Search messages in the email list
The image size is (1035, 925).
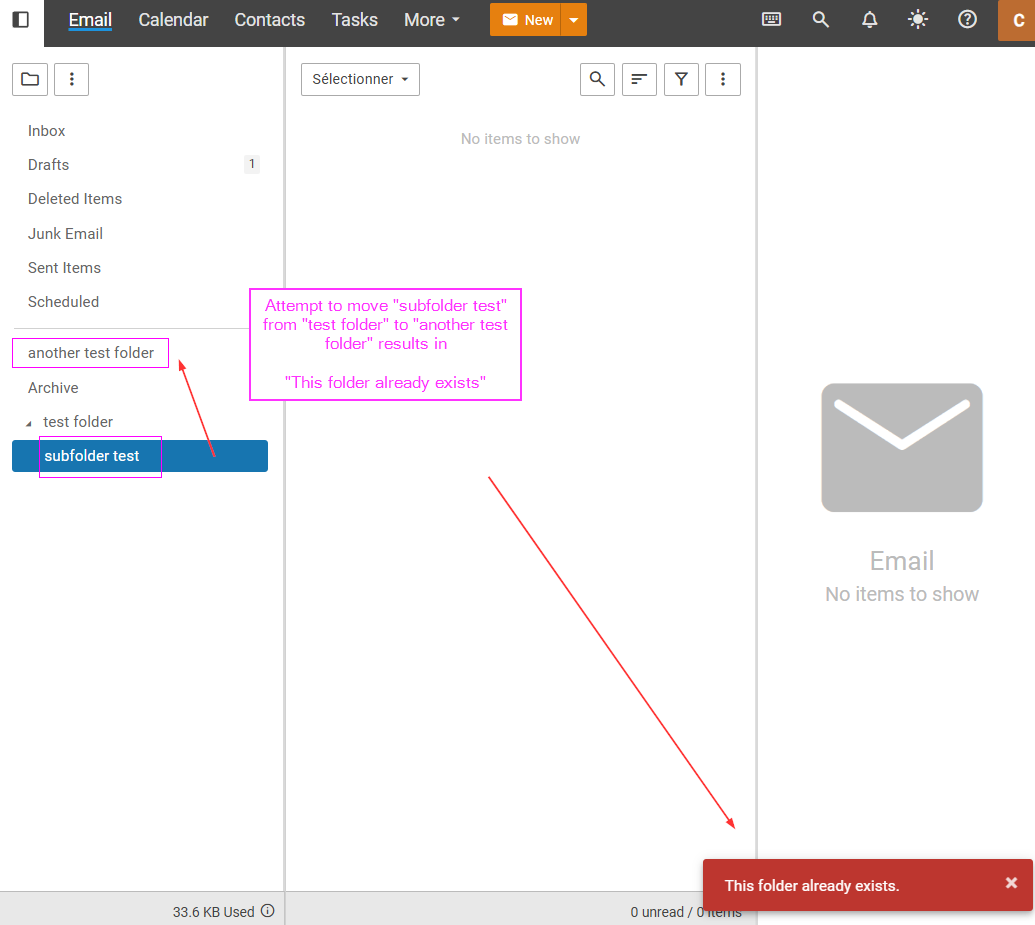pyautogui.click(x=597, y=80)
